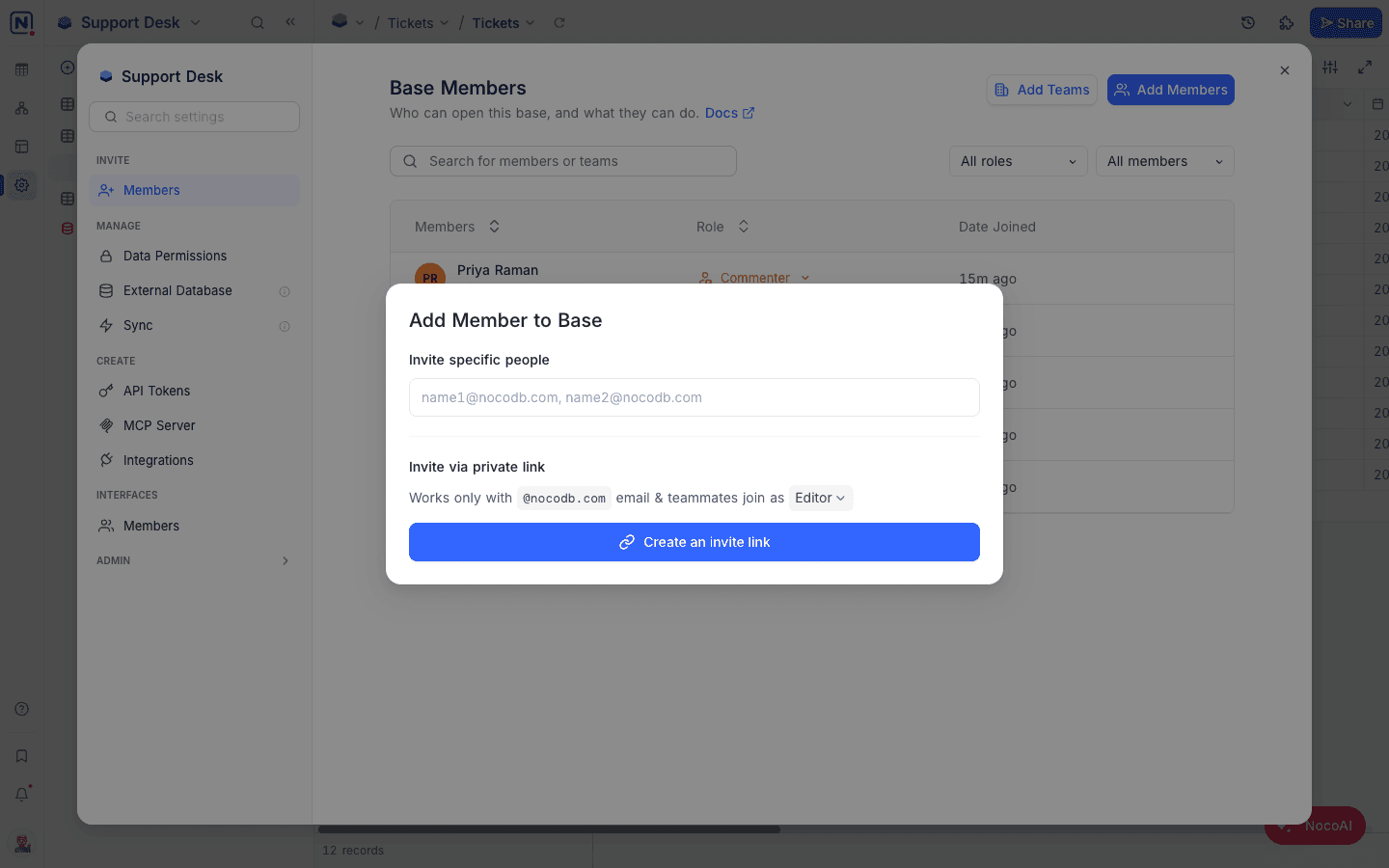Change the invite link role from Editor
Screen dimensions: 1389x868
tap(821, 498)
